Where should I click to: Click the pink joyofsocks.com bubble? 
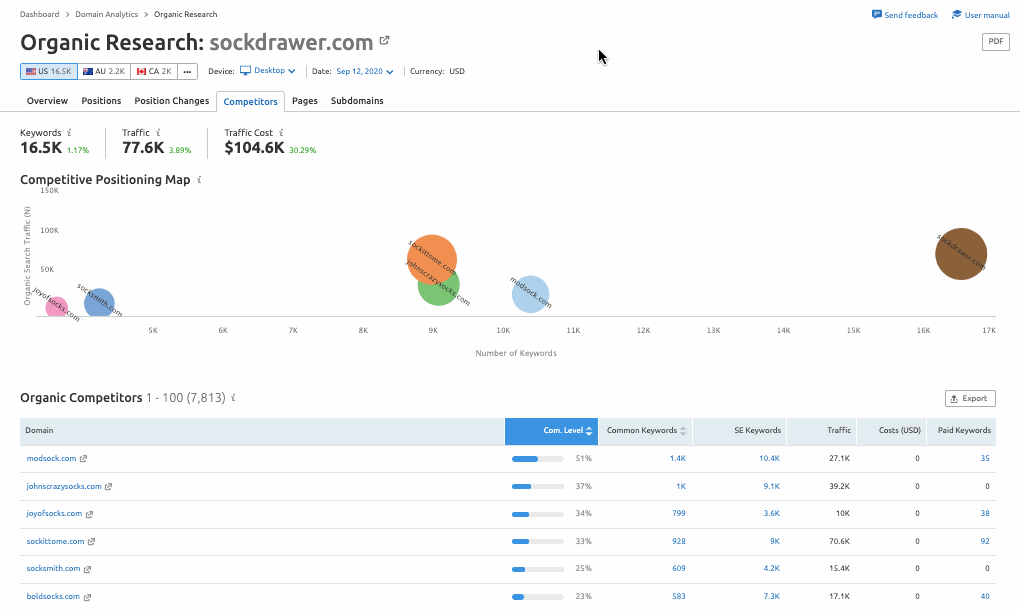pos(56,306)
